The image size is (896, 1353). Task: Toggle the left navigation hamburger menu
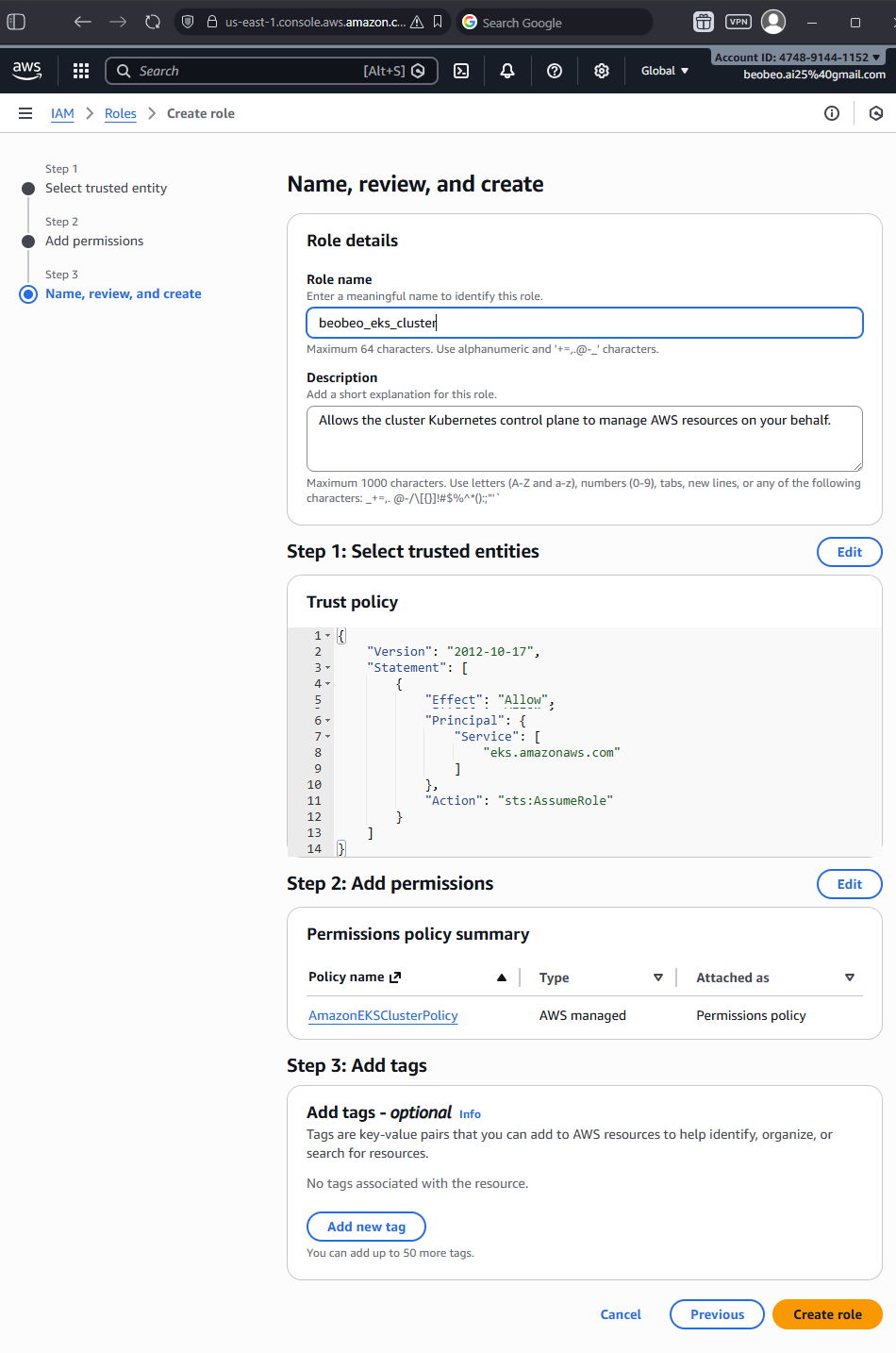25,113
